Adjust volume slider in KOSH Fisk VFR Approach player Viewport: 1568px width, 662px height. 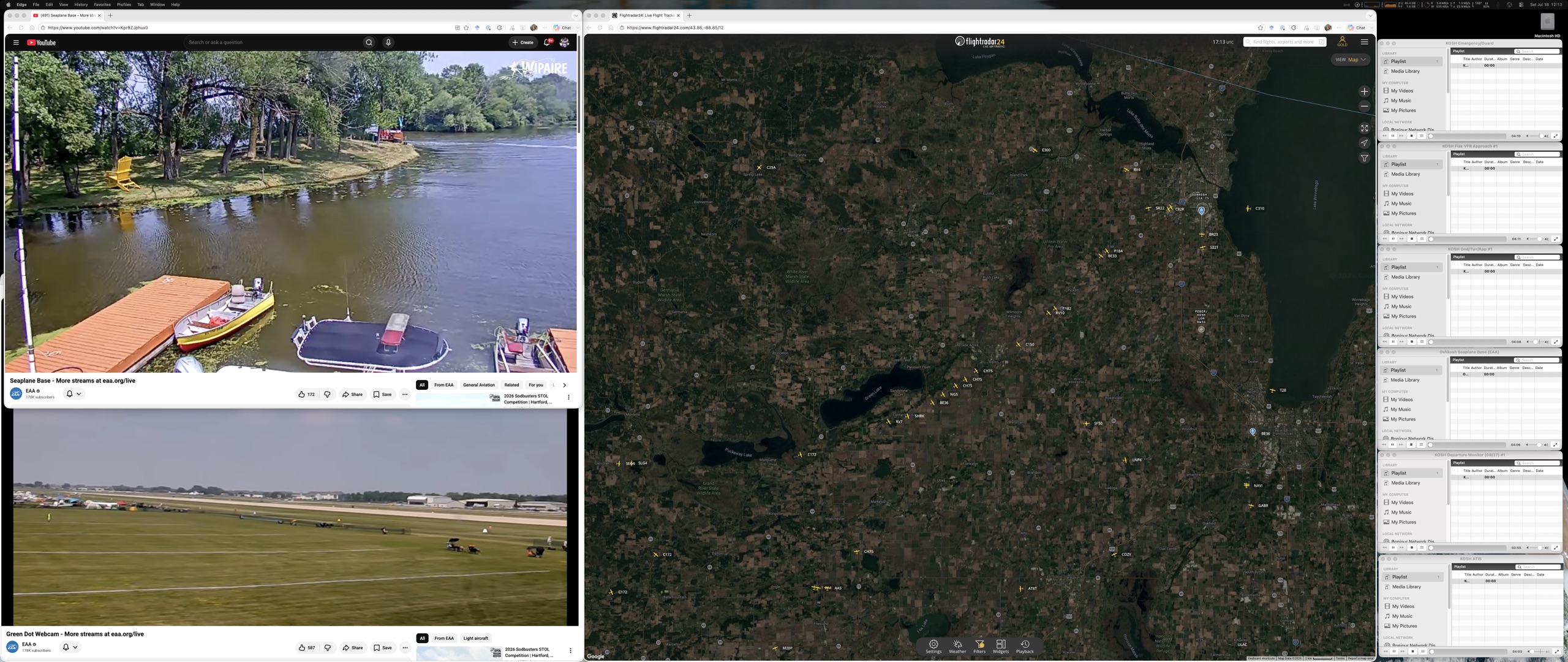[1537, 239]
